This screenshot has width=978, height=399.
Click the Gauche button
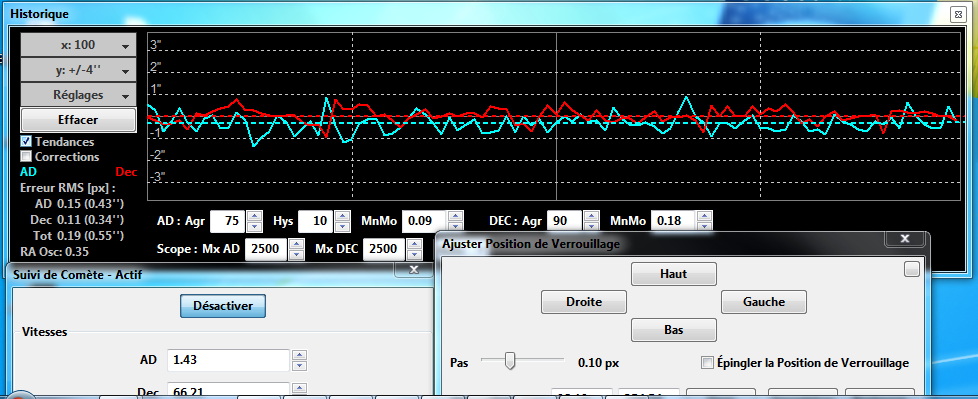coord(764,302)
